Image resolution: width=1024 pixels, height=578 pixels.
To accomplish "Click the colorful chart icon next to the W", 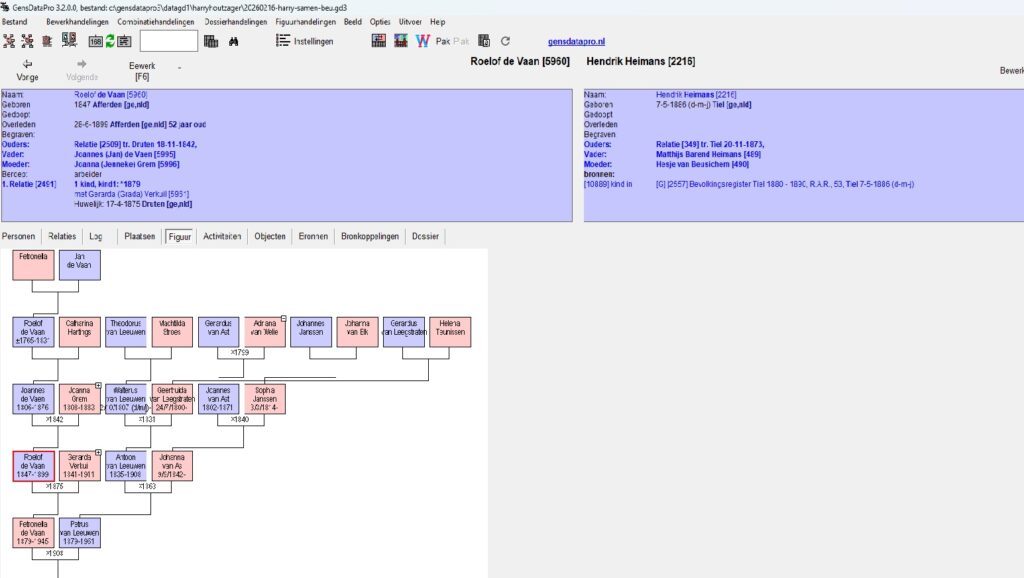I will [x=401, y=41].
